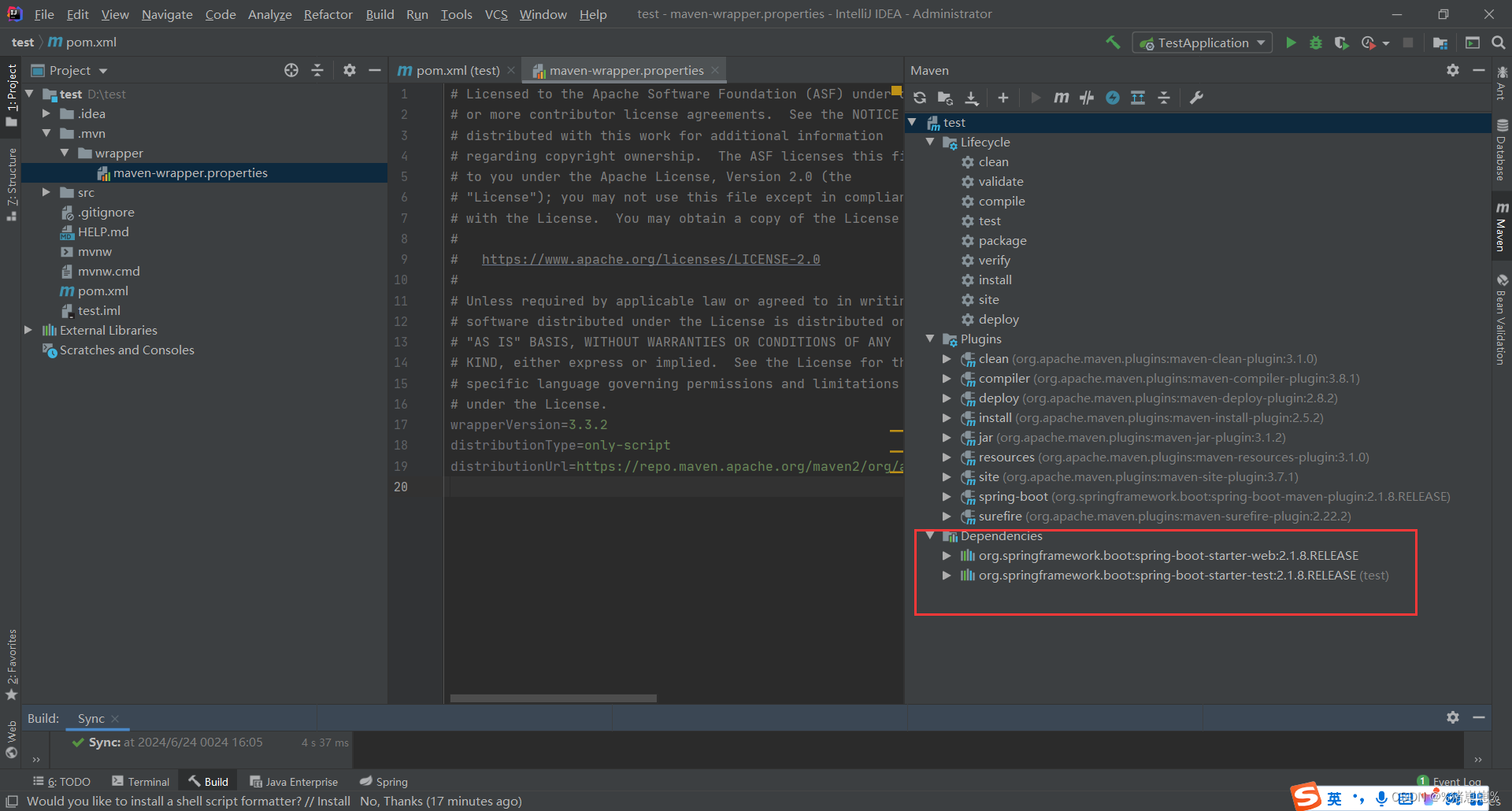Toggle the Favorites side tool window
This screenshot has height=811, width=1512.
(11, 665)
